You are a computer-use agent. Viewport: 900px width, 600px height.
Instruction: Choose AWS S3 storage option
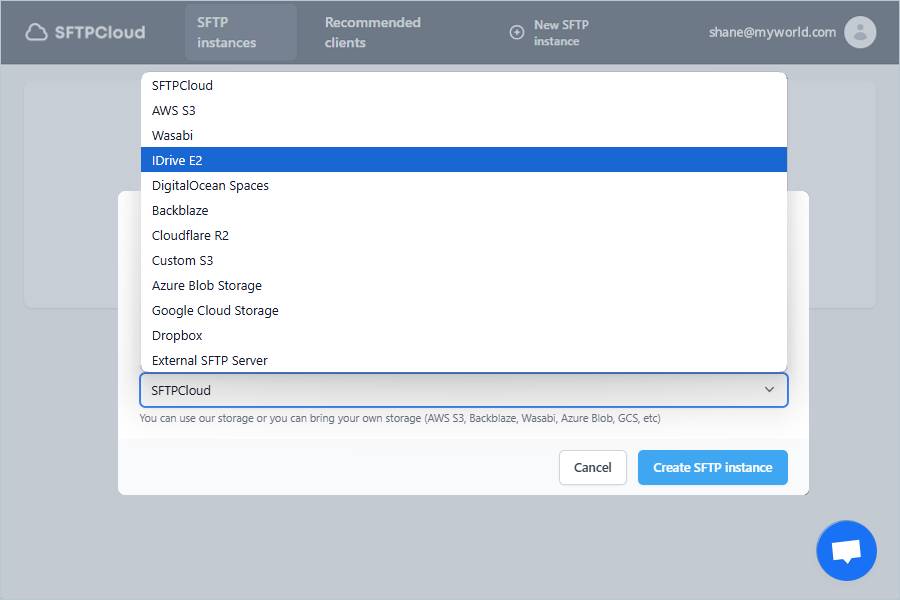(464, 110)
